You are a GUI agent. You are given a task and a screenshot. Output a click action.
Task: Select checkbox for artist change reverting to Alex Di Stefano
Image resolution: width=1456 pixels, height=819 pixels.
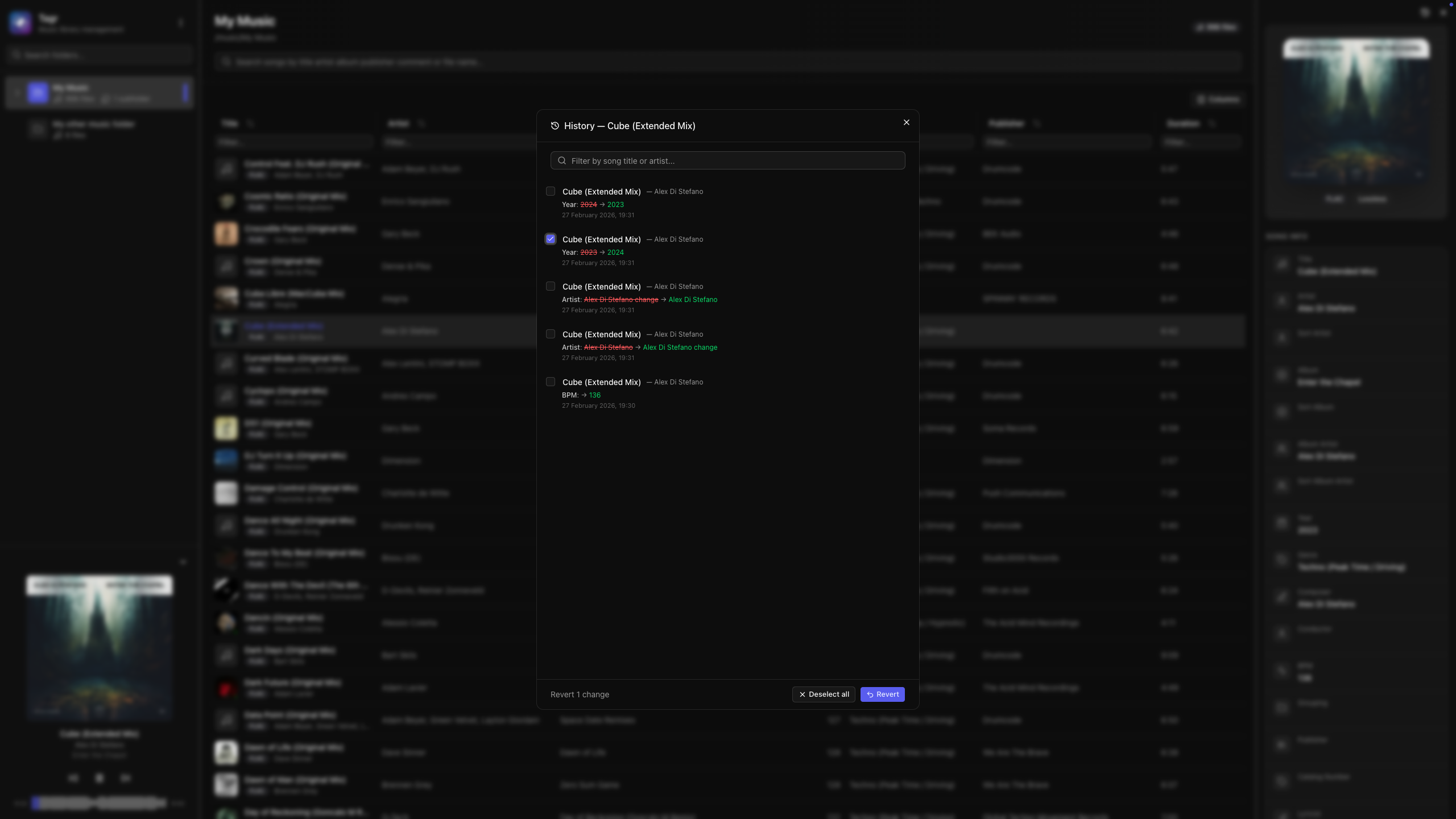pyautogui.click(x=550, y=286)
